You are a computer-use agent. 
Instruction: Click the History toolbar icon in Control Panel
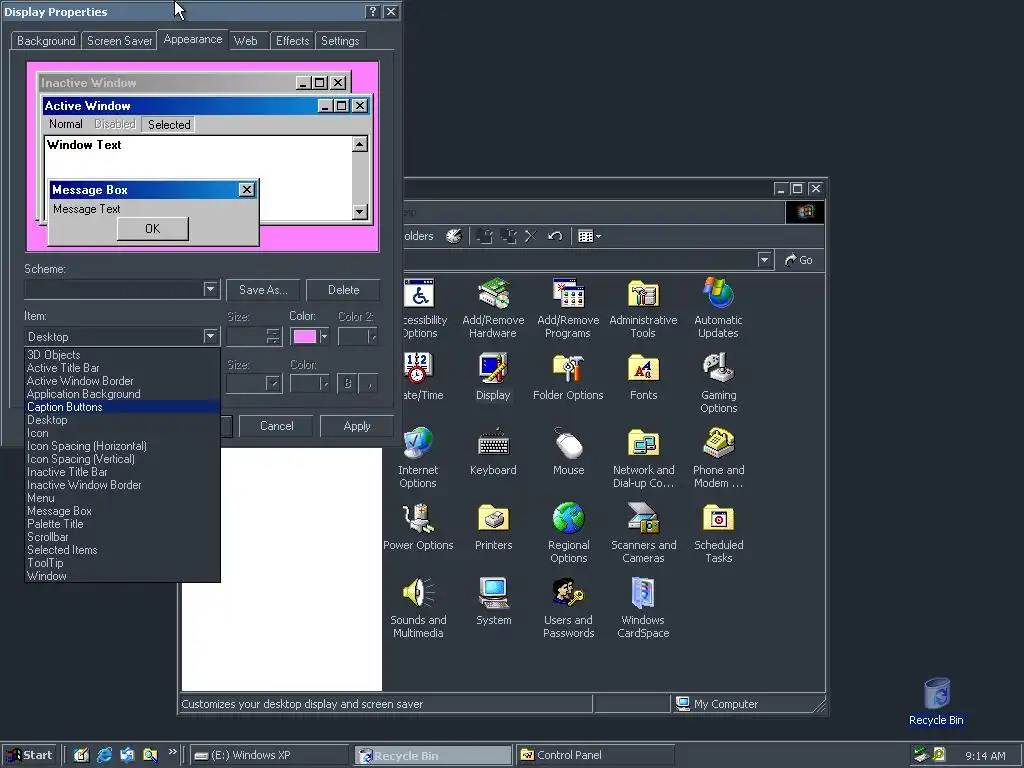(x=454, y=236)
